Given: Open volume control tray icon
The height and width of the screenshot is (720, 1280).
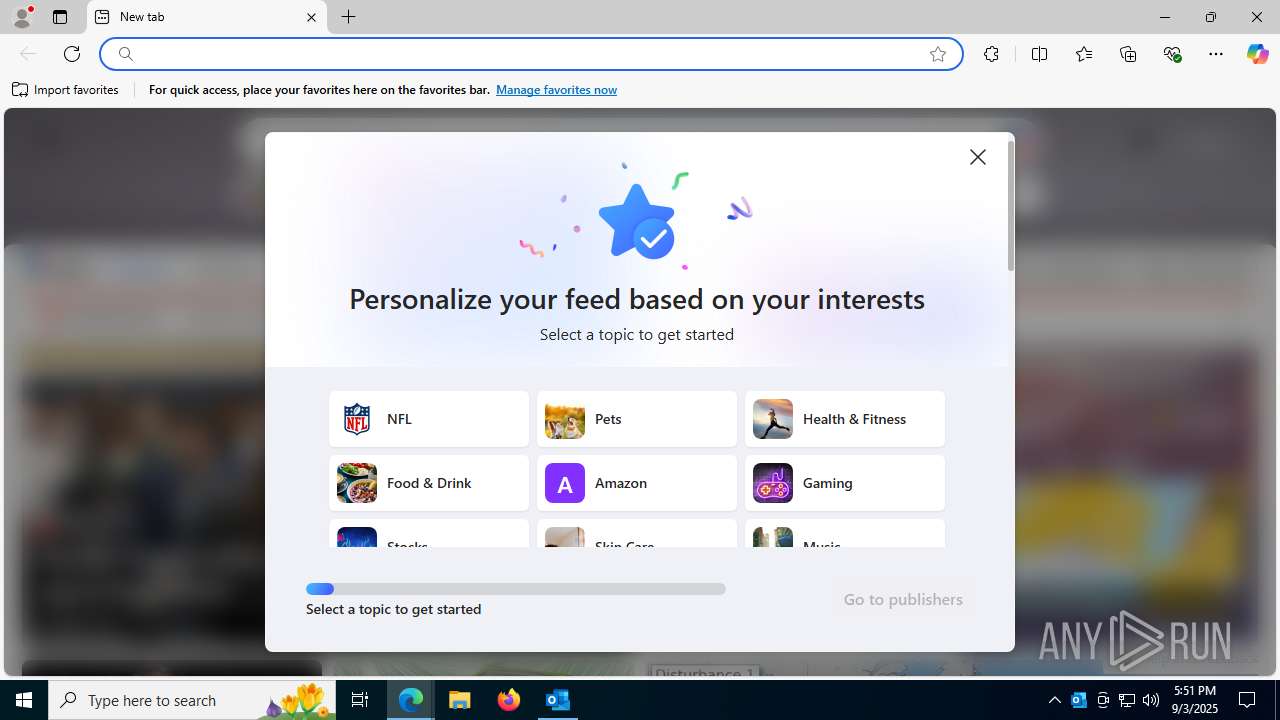Looking at the screenshot, I should pos(1151,700).
